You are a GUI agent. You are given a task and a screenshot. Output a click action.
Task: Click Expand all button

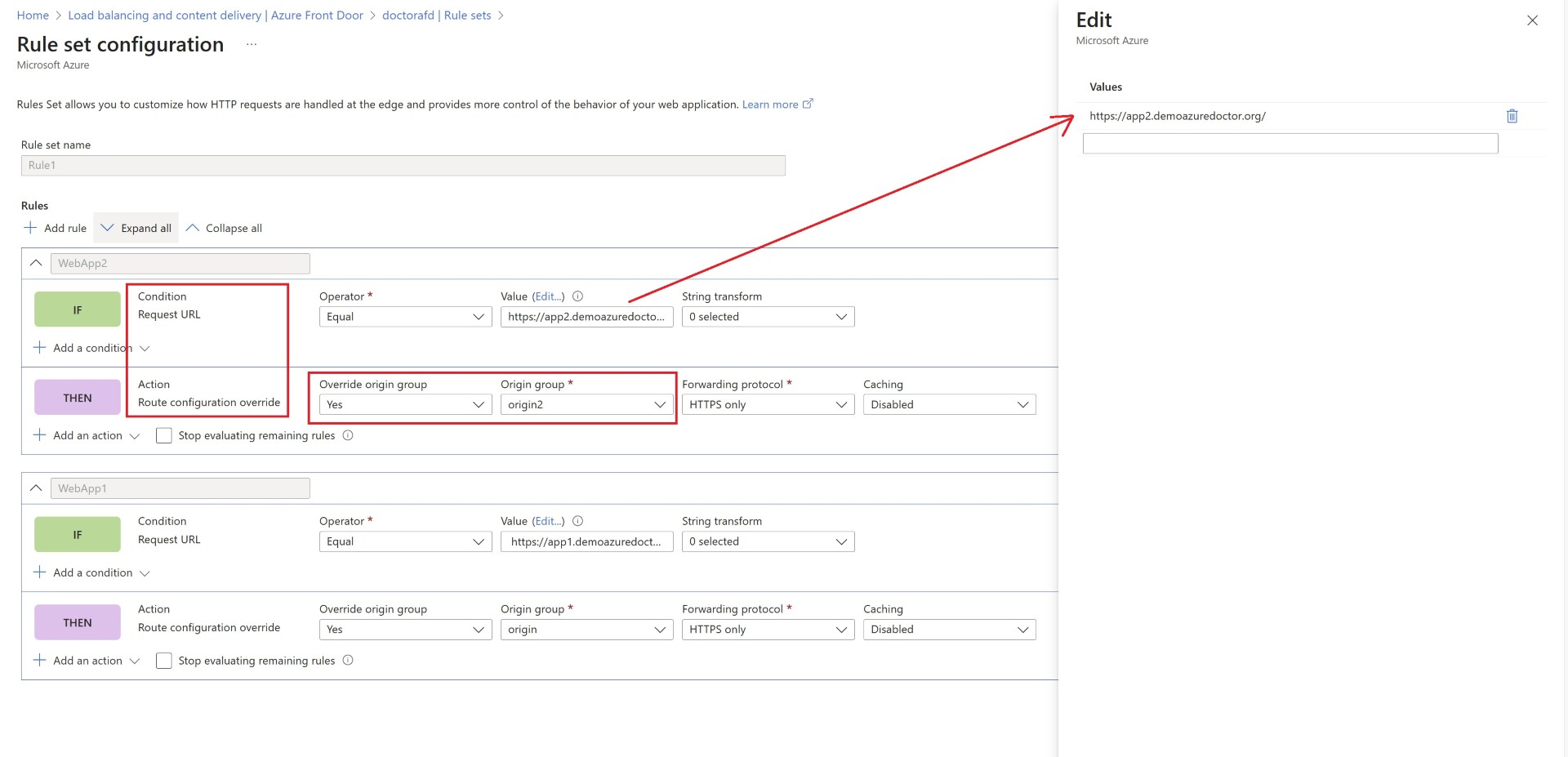(x=136, y=228)
